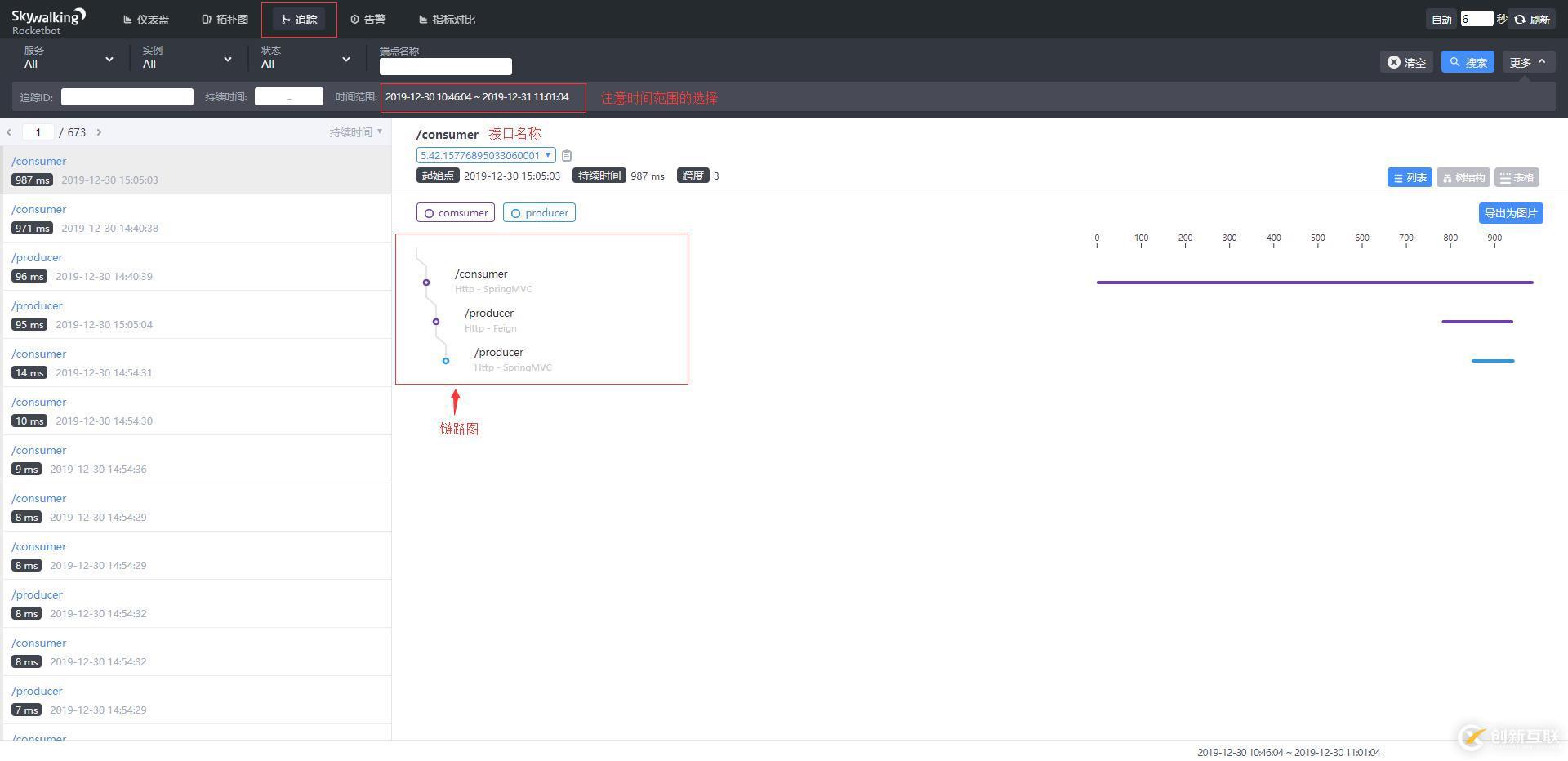Image resolution: width=1568 pixels, height=761 pixels.
Task: Select the /consumer 14 ms trace
Action: (x=196, y=363)
